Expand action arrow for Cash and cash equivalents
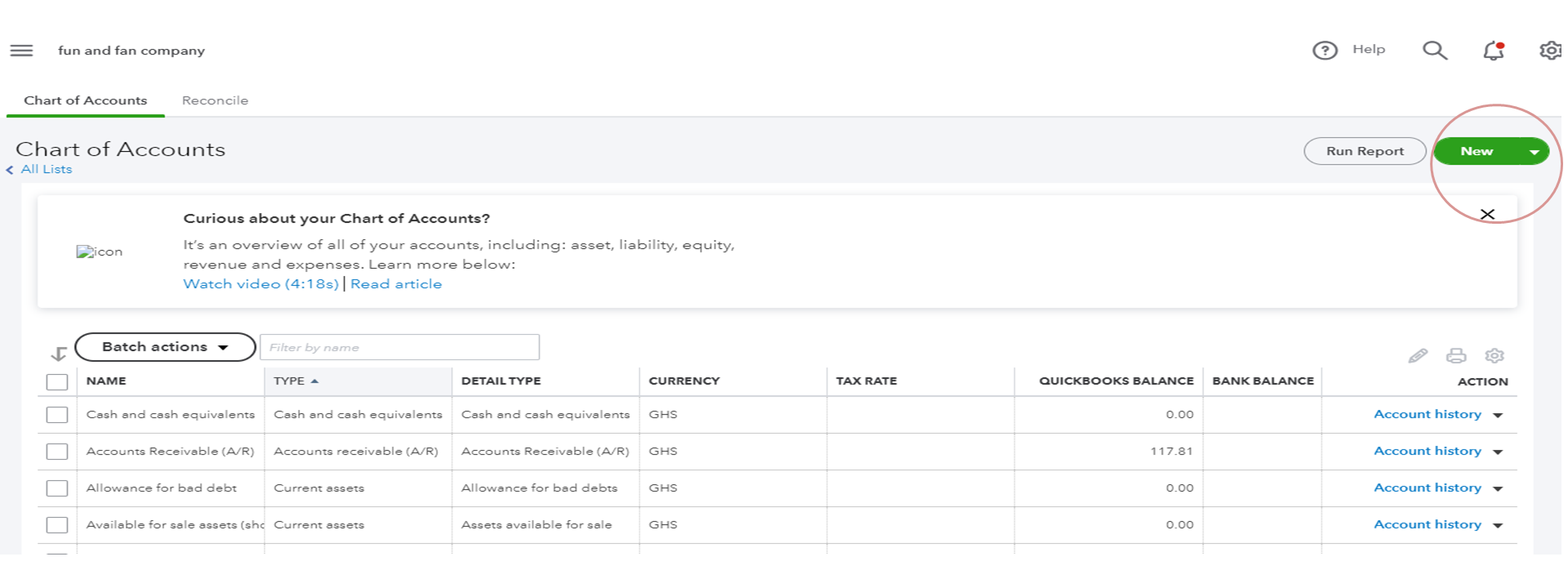Viewport: 1568px width, 588px height. tap(1498, 416)
